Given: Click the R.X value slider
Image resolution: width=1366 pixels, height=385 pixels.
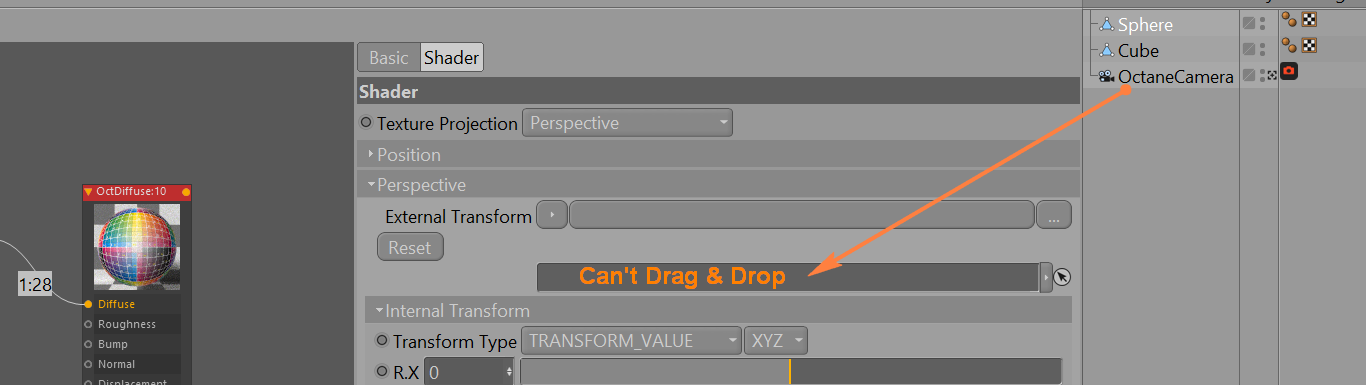Looking at the screenshot, I should point(790,372).
